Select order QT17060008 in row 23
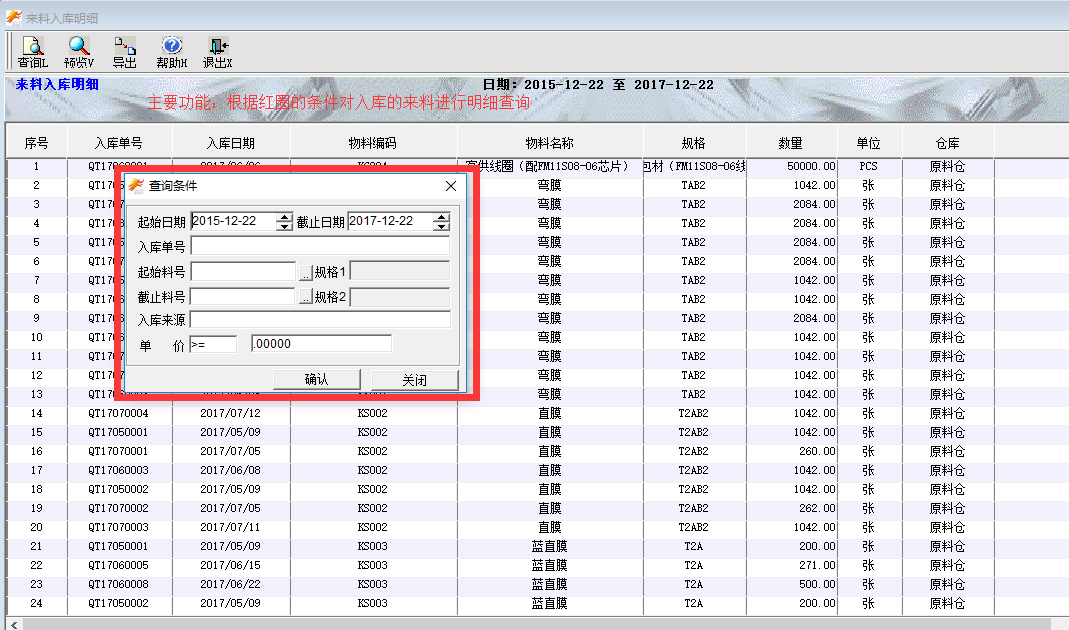This screenshot has width=1069, height=630. coord(119,585)
